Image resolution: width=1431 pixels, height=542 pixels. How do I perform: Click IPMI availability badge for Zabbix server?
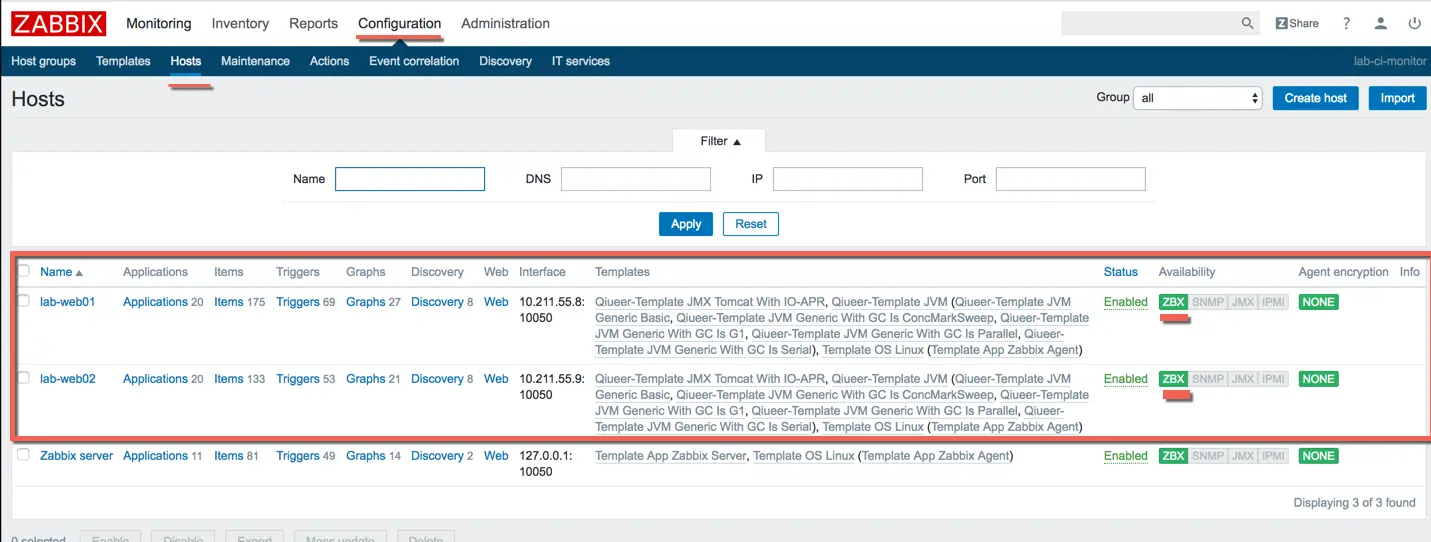pyautogui.click(x=1273, y=456)
